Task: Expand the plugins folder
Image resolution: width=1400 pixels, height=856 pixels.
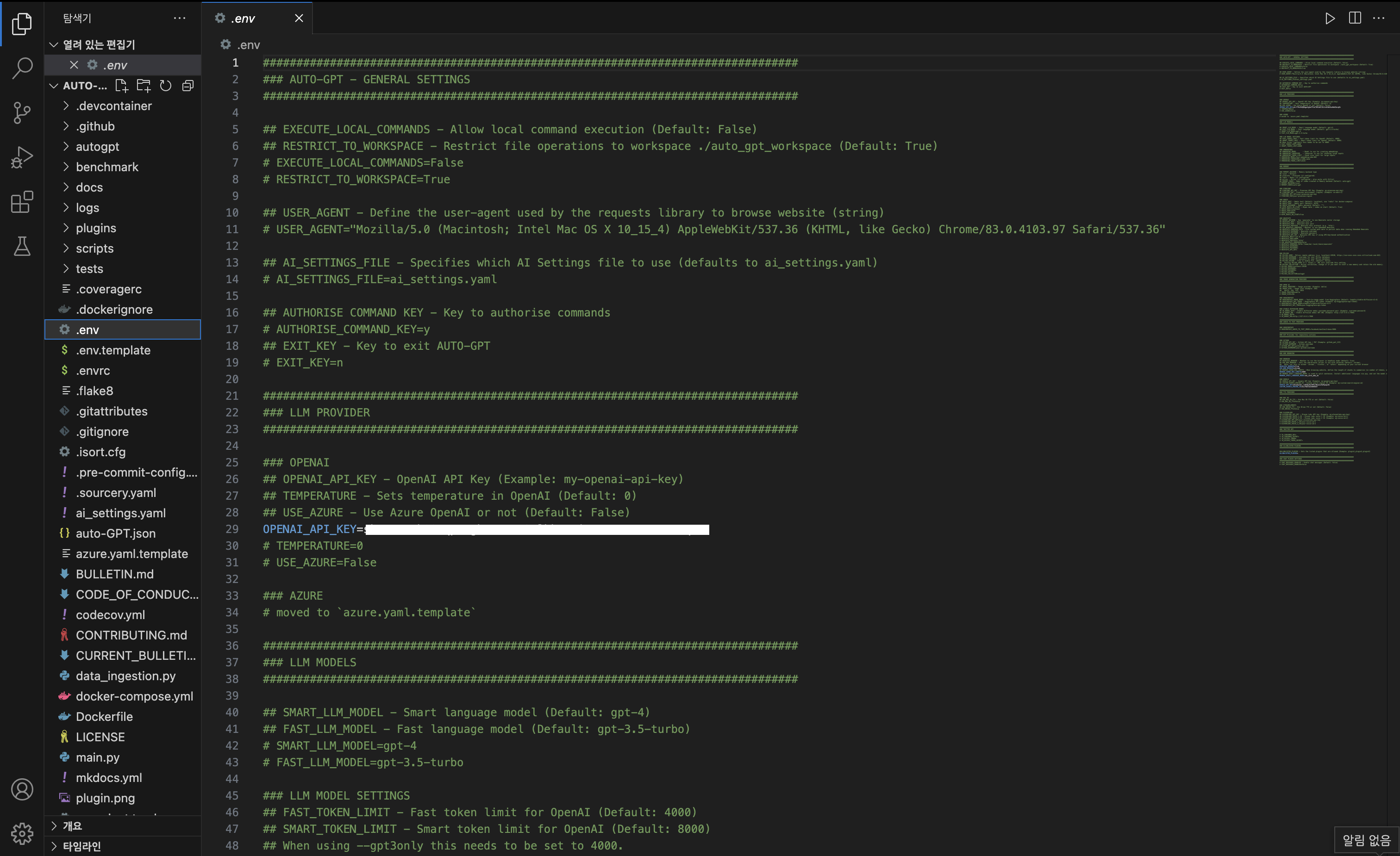Action: tap(96, 228)
